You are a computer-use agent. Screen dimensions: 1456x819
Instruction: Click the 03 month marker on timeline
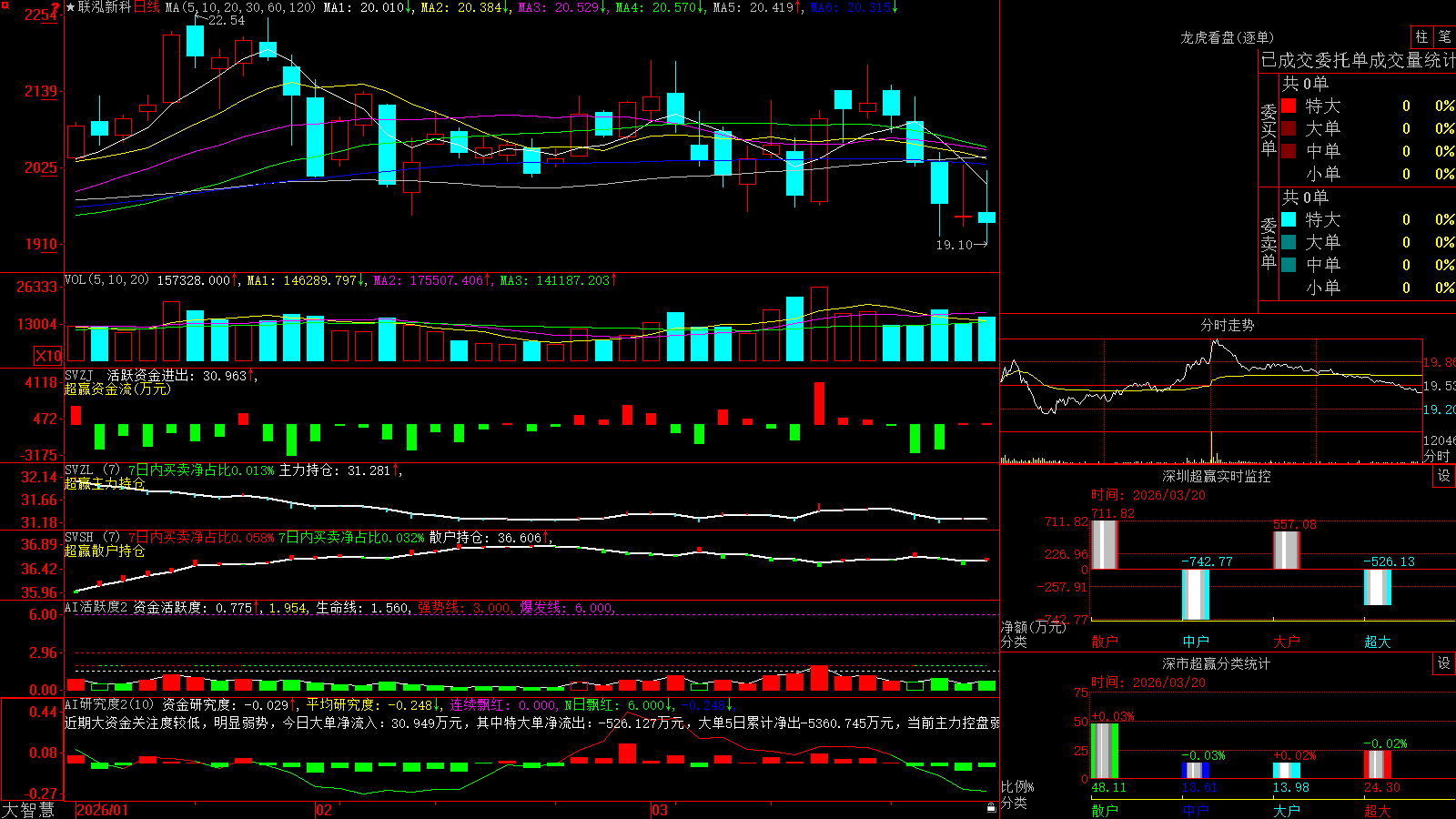[x=660, y=810]
